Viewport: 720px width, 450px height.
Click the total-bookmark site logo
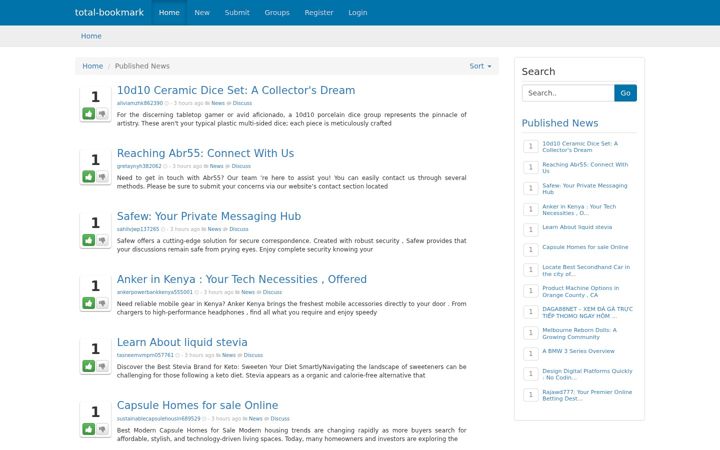click(109, 12)
